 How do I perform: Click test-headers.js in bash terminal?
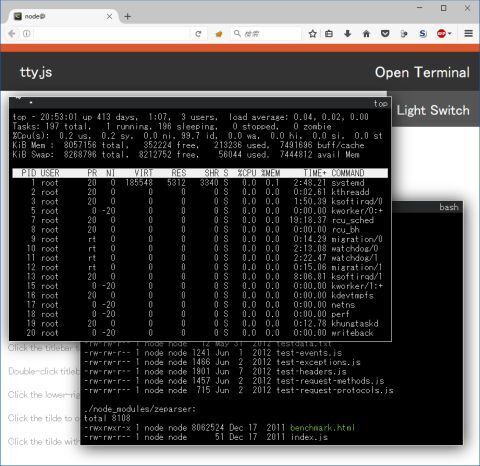pos(311,371)
